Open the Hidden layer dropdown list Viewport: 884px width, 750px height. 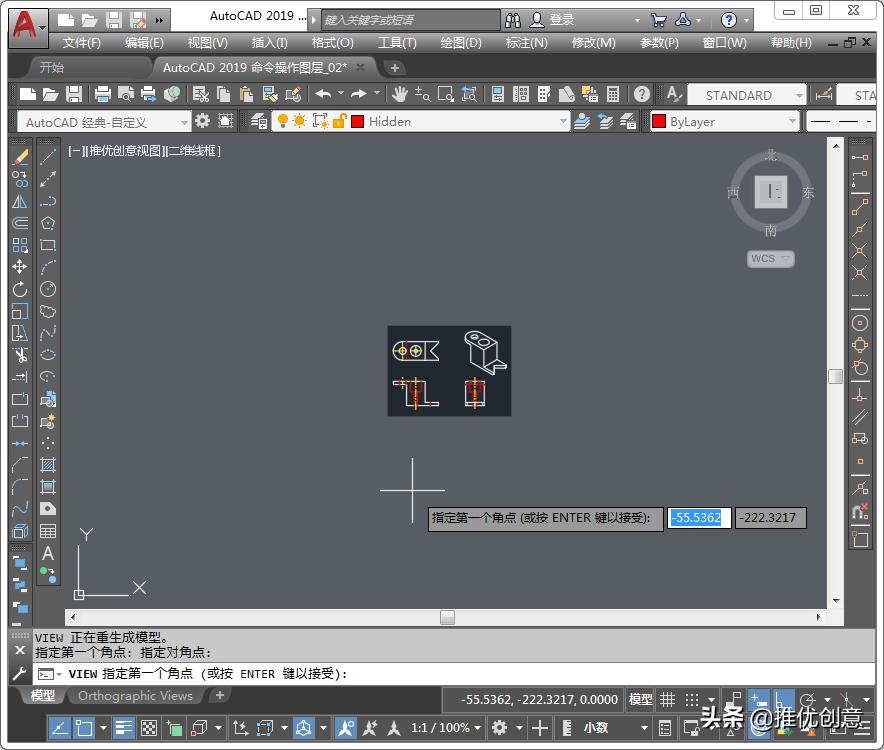(564, 120)
